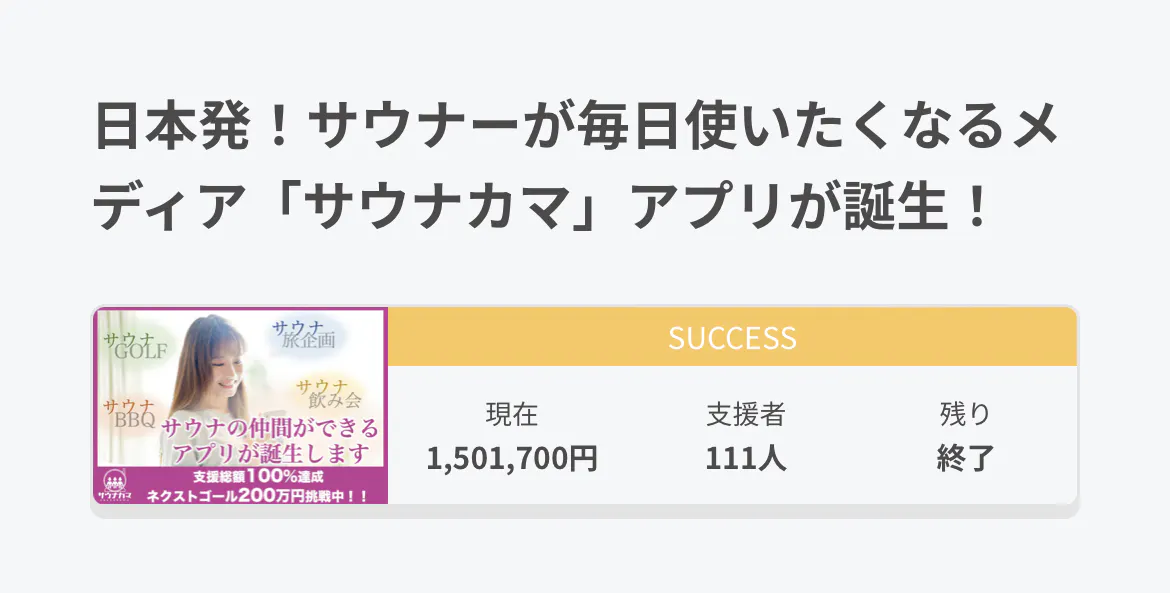Click the 111人 supporter count
Viewport: 1170px width, 593px height.
click(745, 458)
